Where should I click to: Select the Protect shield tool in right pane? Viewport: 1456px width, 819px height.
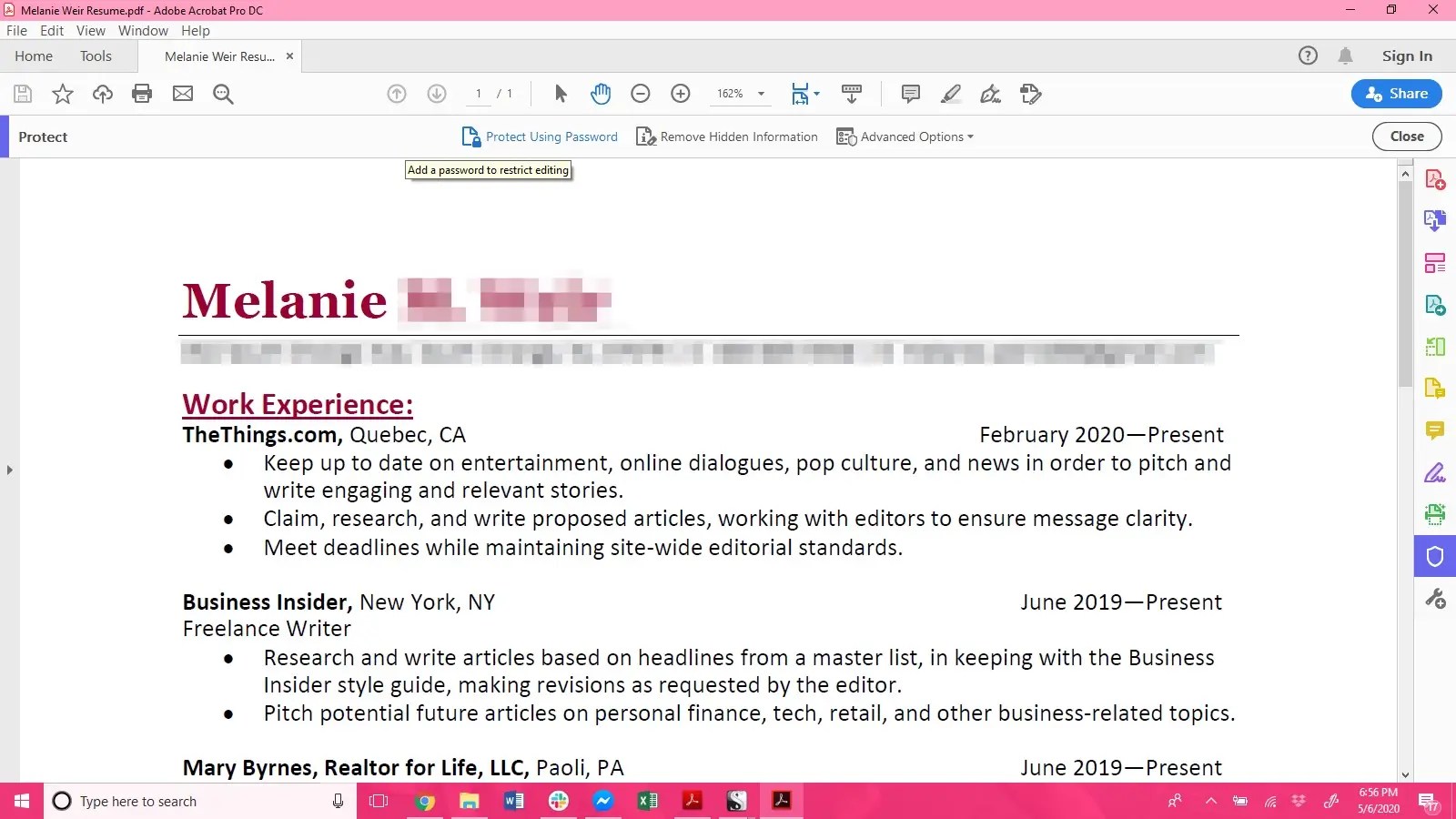[x=1435, y=556]
